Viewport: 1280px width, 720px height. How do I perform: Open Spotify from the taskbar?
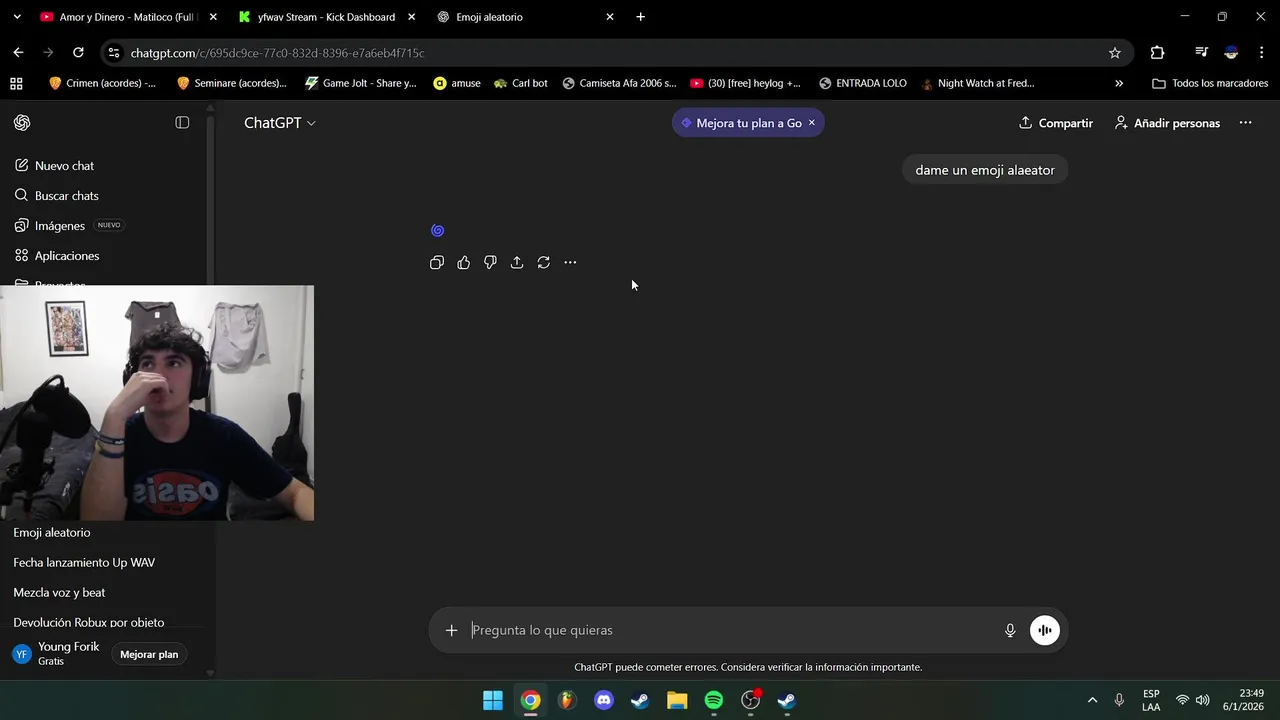point(714,700)
